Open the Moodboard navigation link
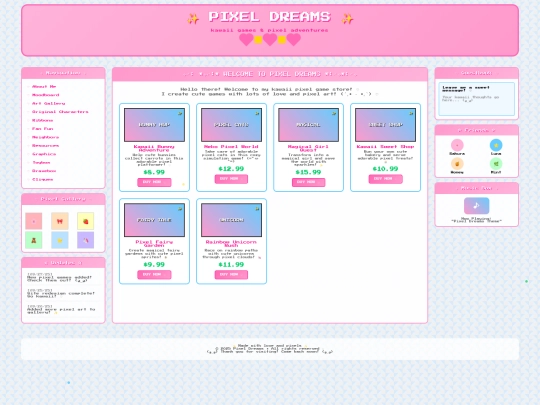540x405 pixels. [x=45, y=95]
